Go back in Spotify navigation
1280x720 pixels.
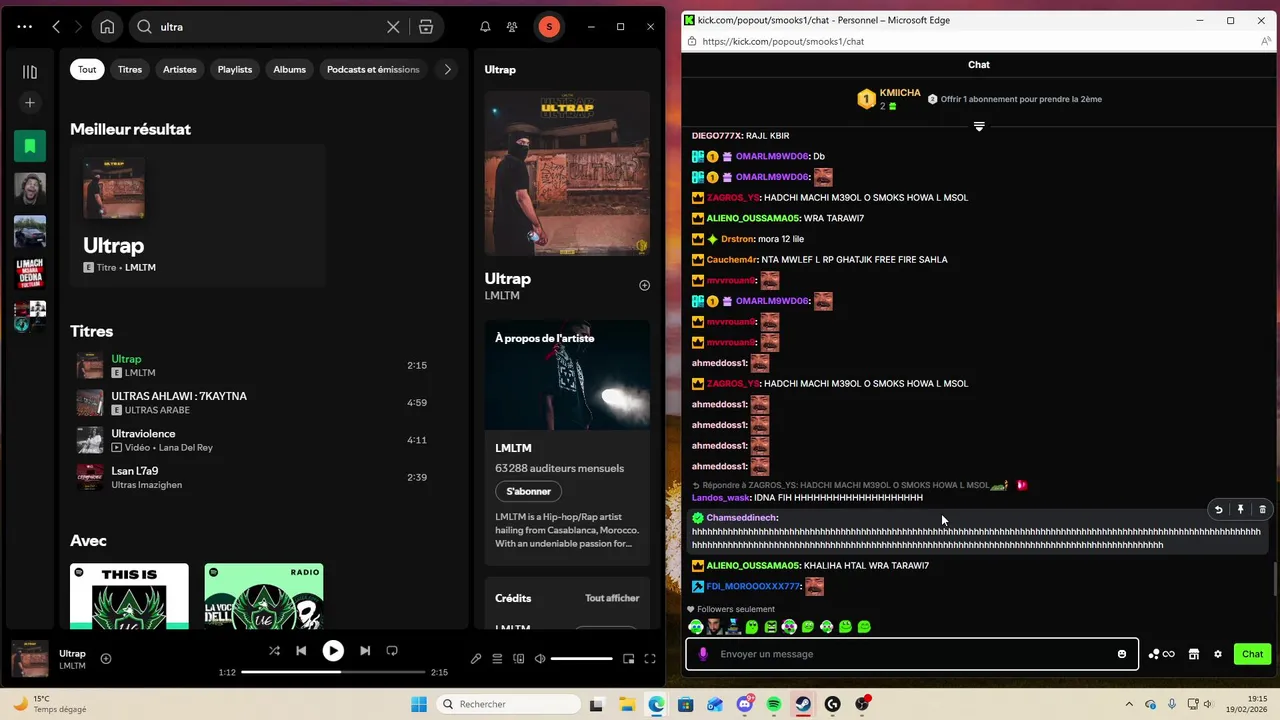pos(56,27)
